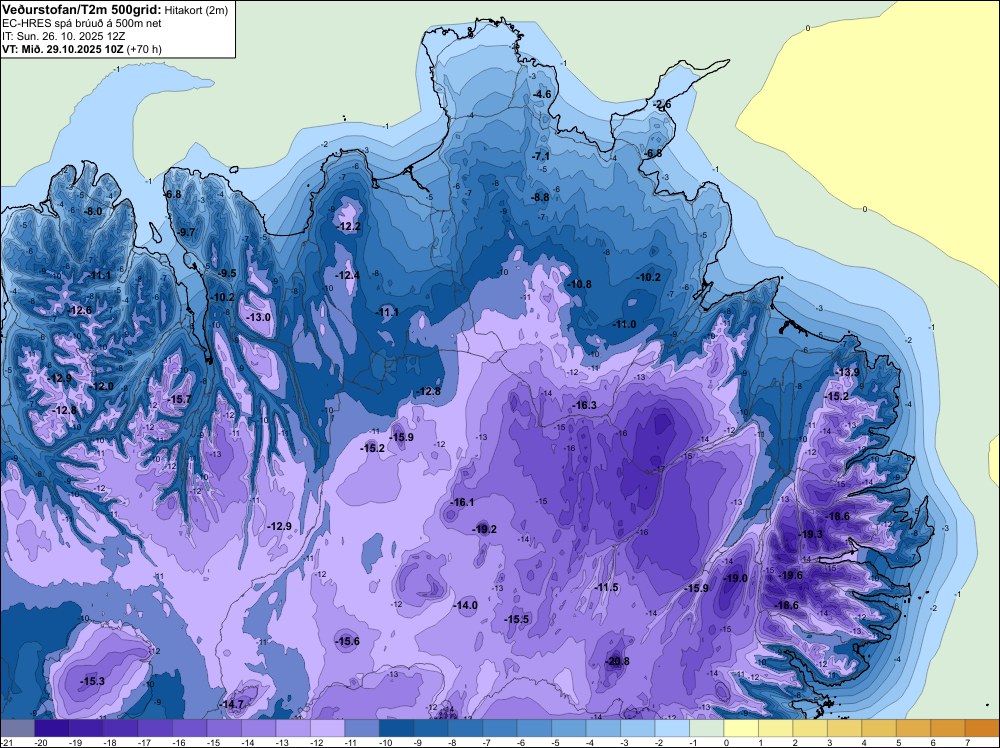Viewport: 1000px width, 748px height.
Task: Click the -15.3 temperature value
Action: (x=92, y=682)
